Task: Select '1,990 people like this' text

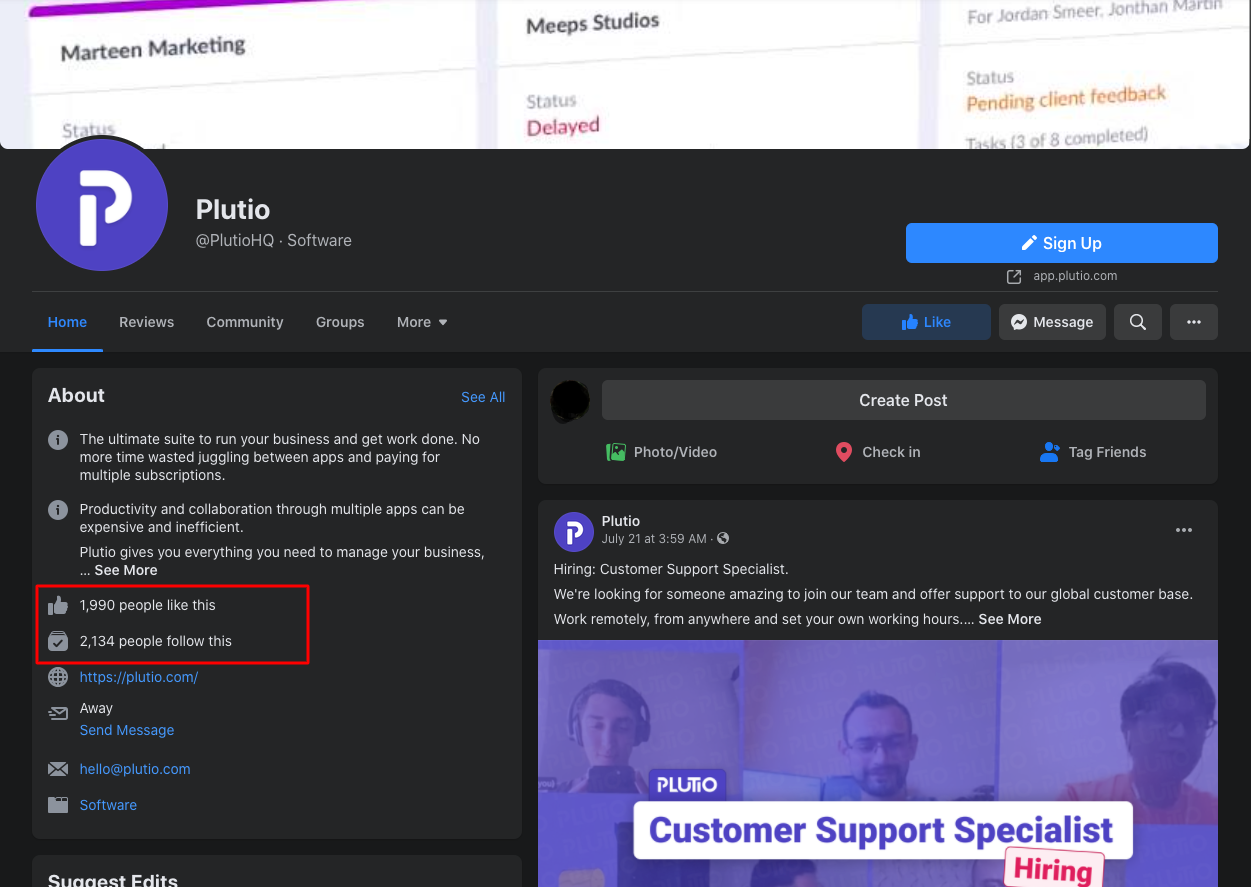Action: coord(147,605)
